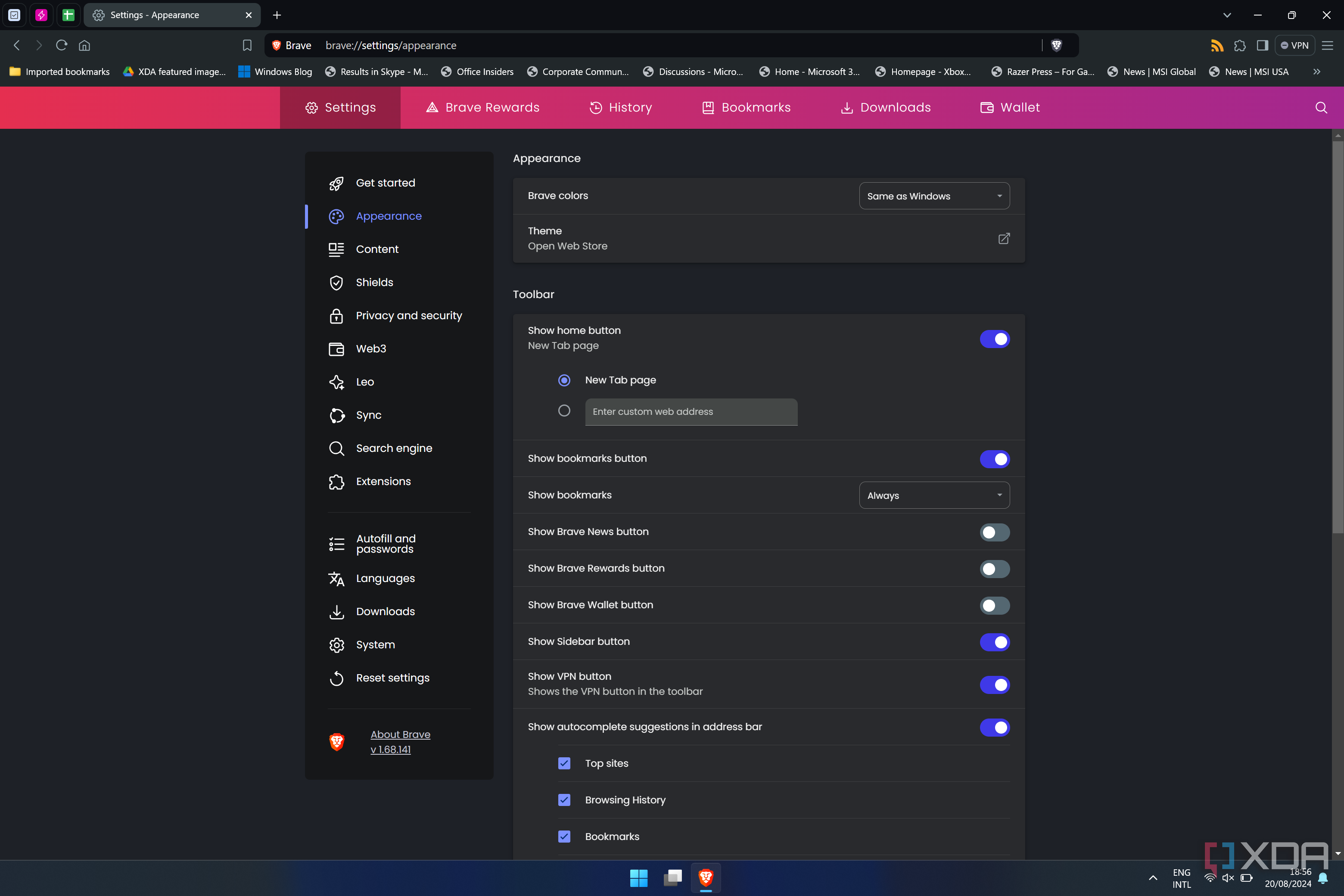Image resolution: width=1344 pixels, height=896 pixels.
Task: Toggle autocomplete suggestions in address bar
Action: 994,728
